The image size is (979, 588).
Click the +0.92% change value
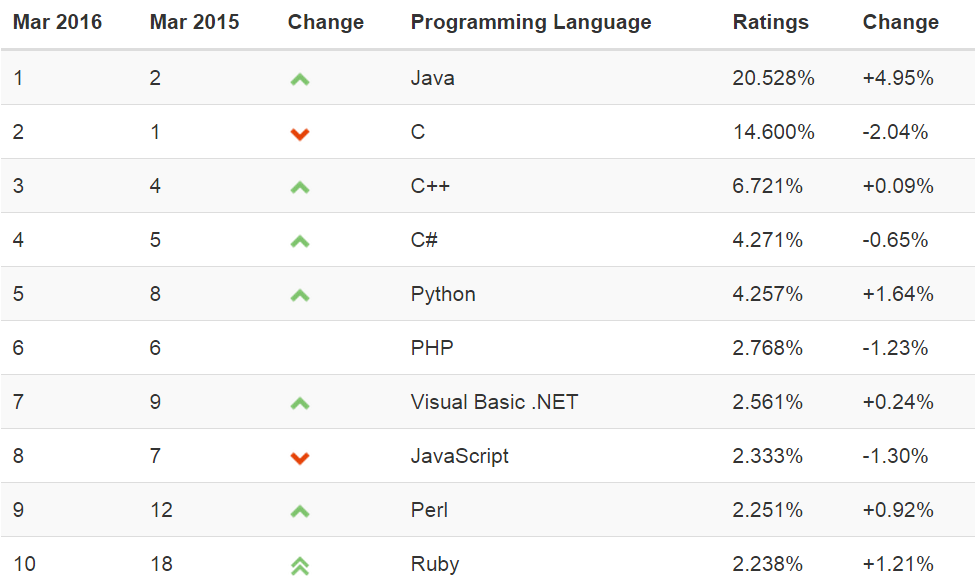coord(898,510)
